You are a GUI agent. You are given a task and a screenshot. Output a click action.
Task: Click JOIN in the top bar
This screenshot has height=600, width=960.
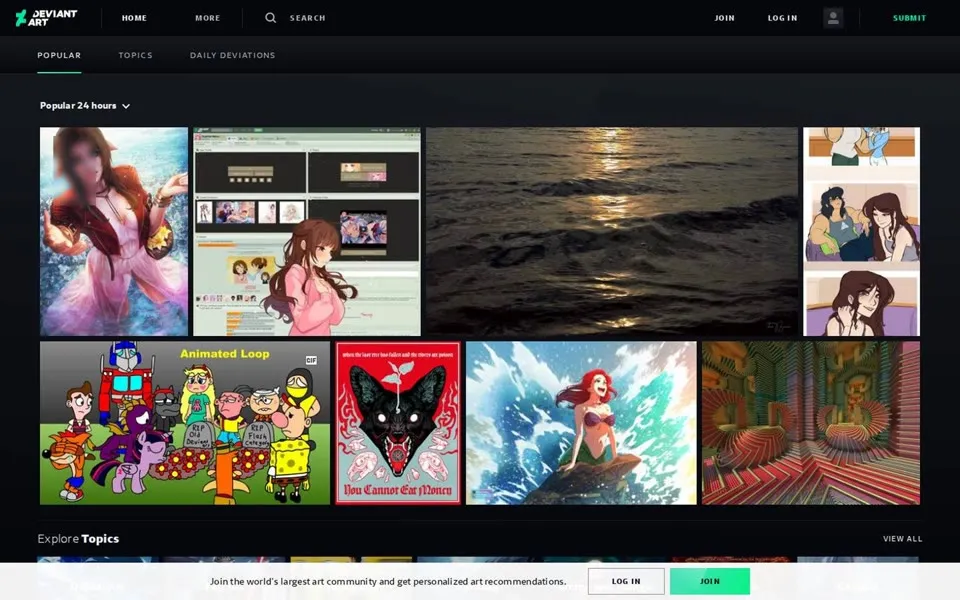[724, 18]
